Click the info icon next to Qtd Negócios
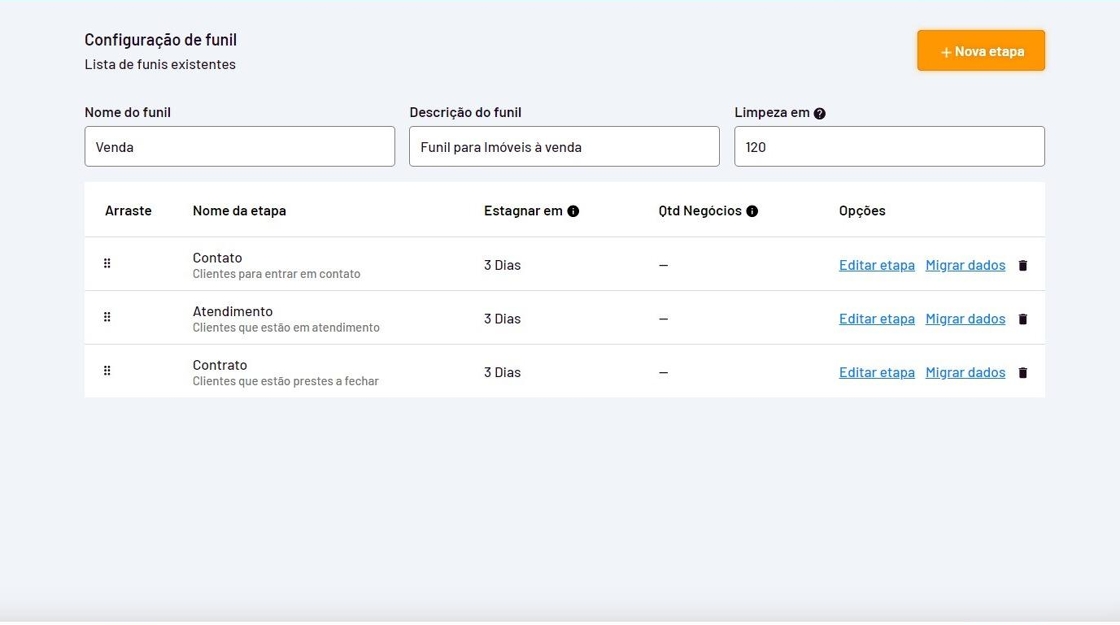Image resolution: width=1120 pixels, height=625 pixels. coord(752,211)
